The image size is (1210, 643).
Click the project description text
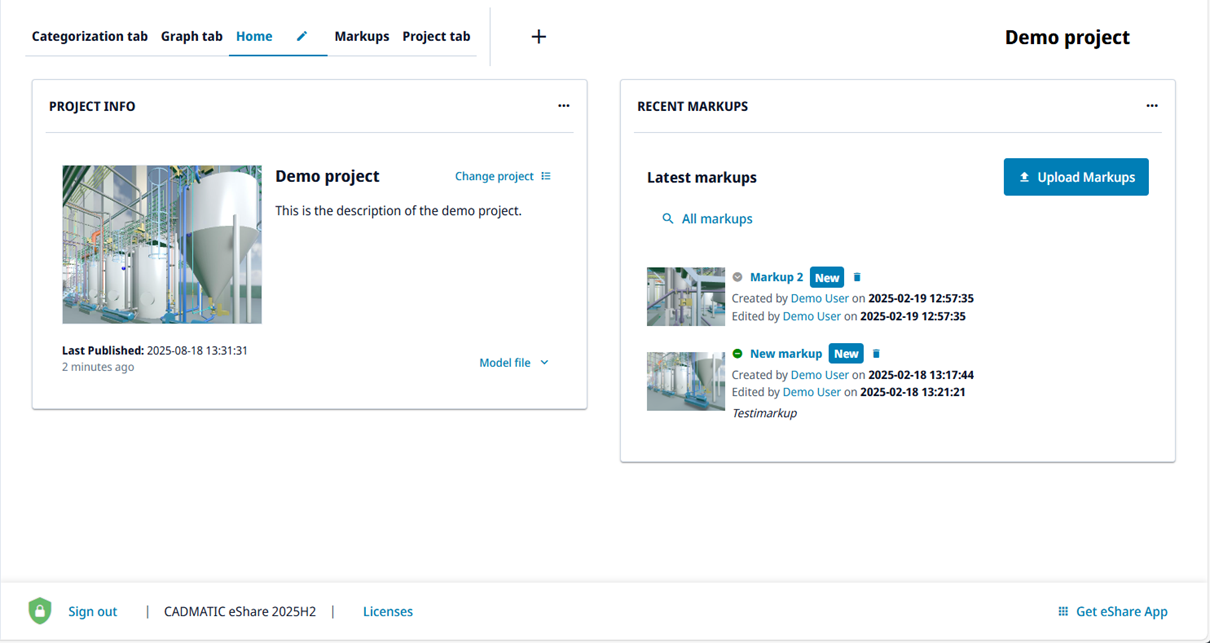tap(399, 211)
